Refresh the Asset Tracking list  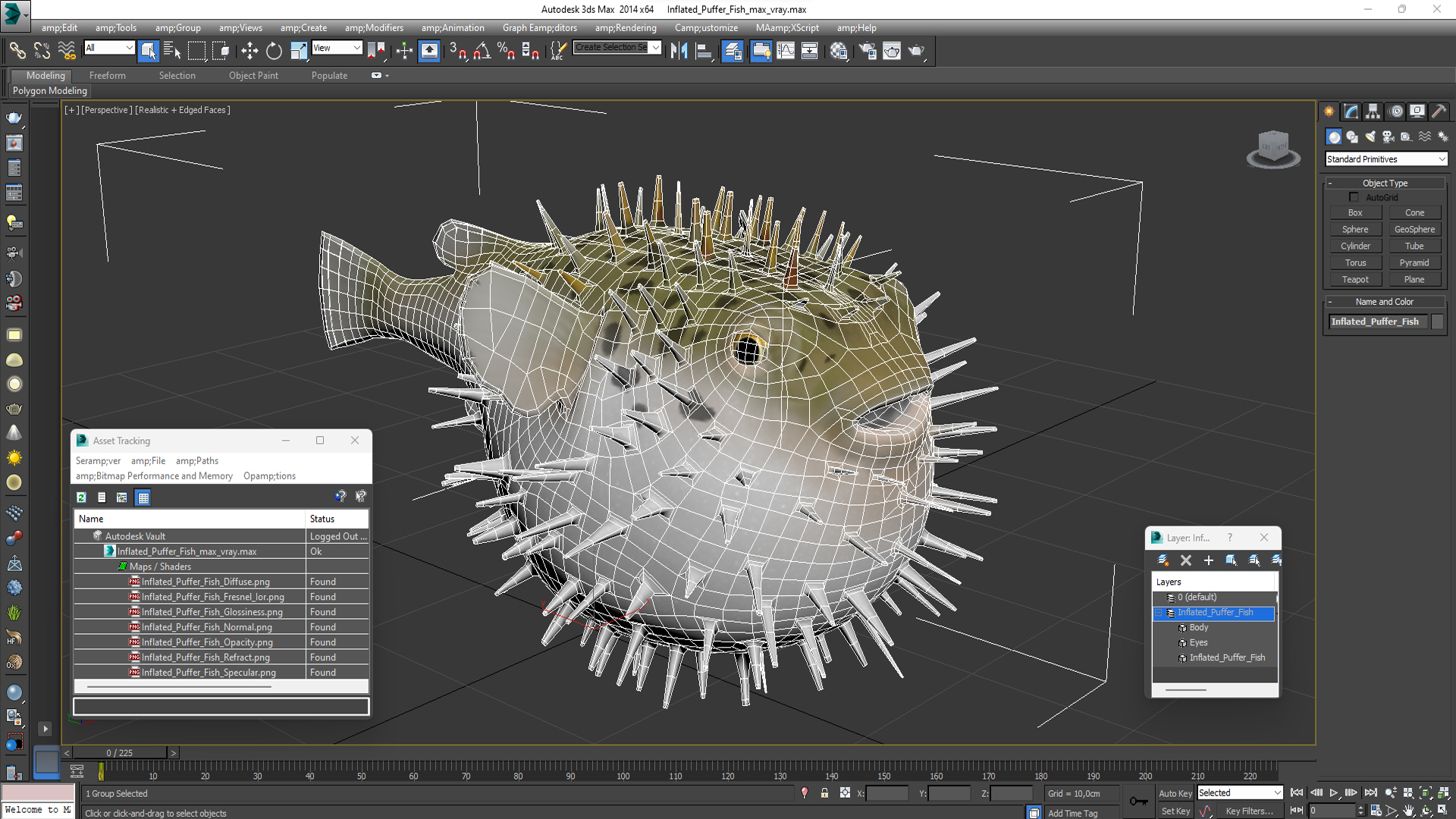coord(81,497)
